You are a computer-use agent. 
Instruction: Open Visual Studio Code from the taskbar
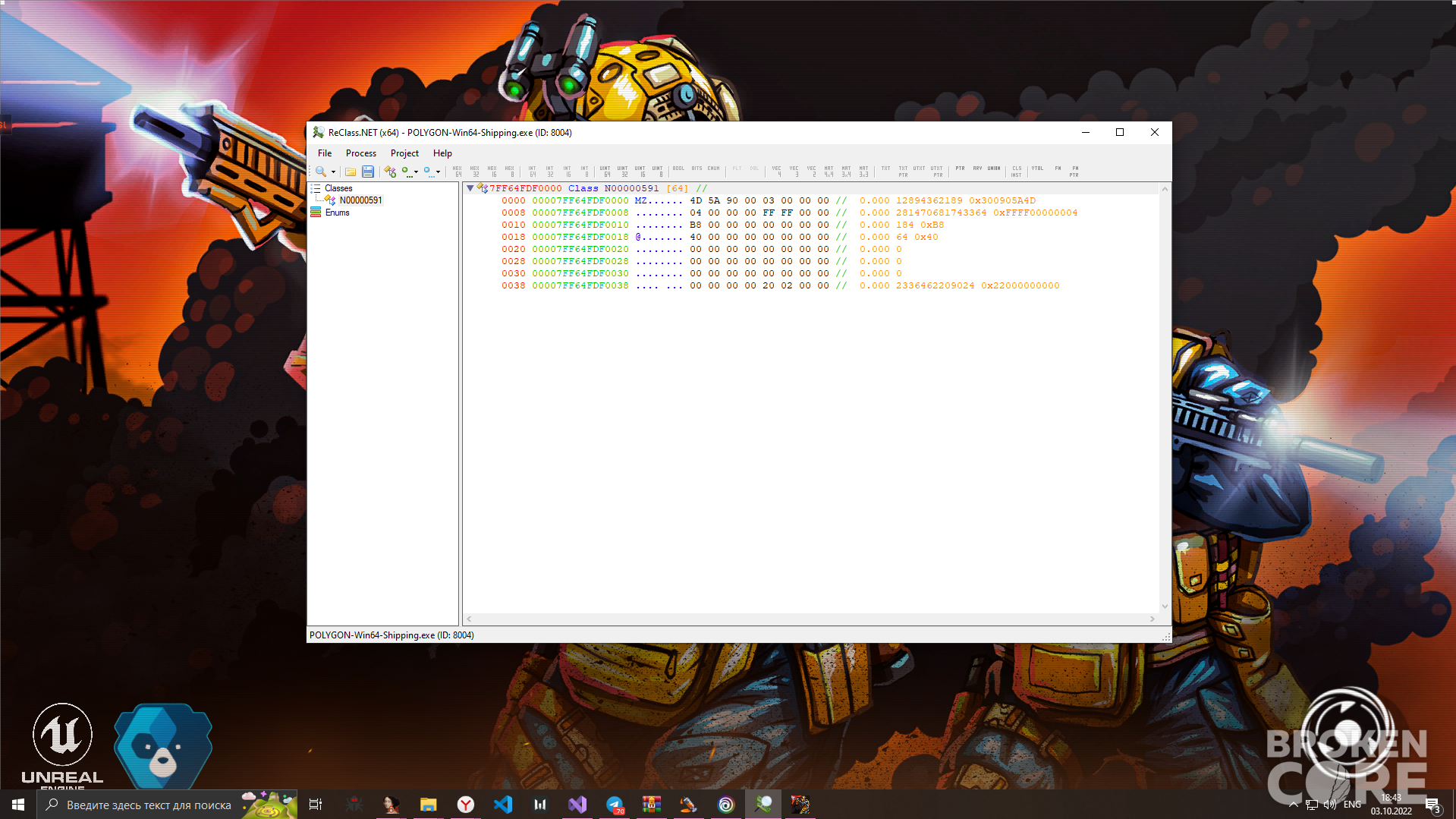503,805
